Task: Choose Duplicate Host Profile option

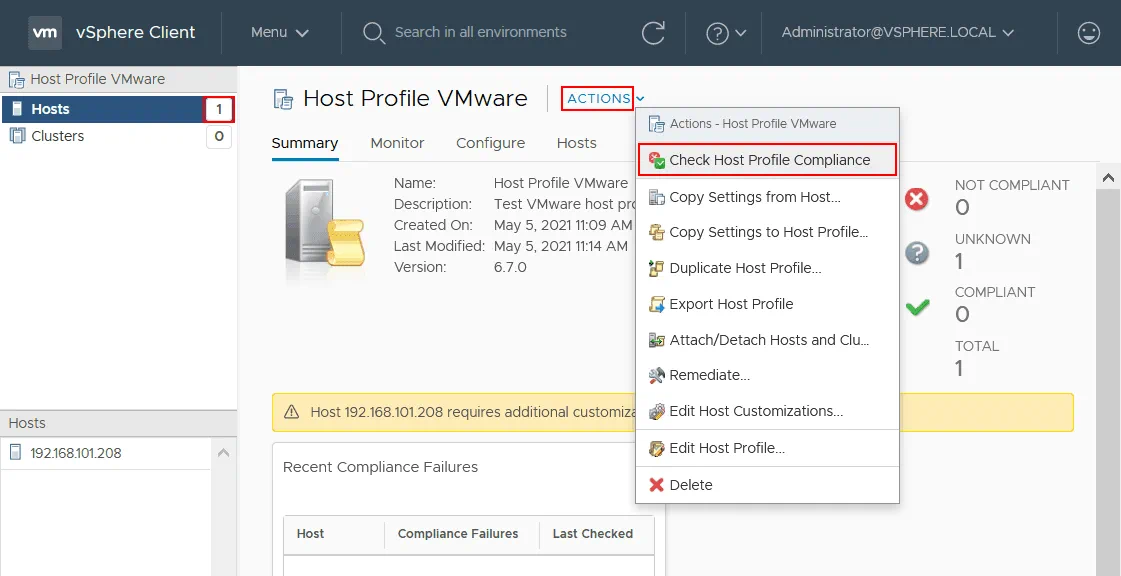Action: (x=745, y=269)
